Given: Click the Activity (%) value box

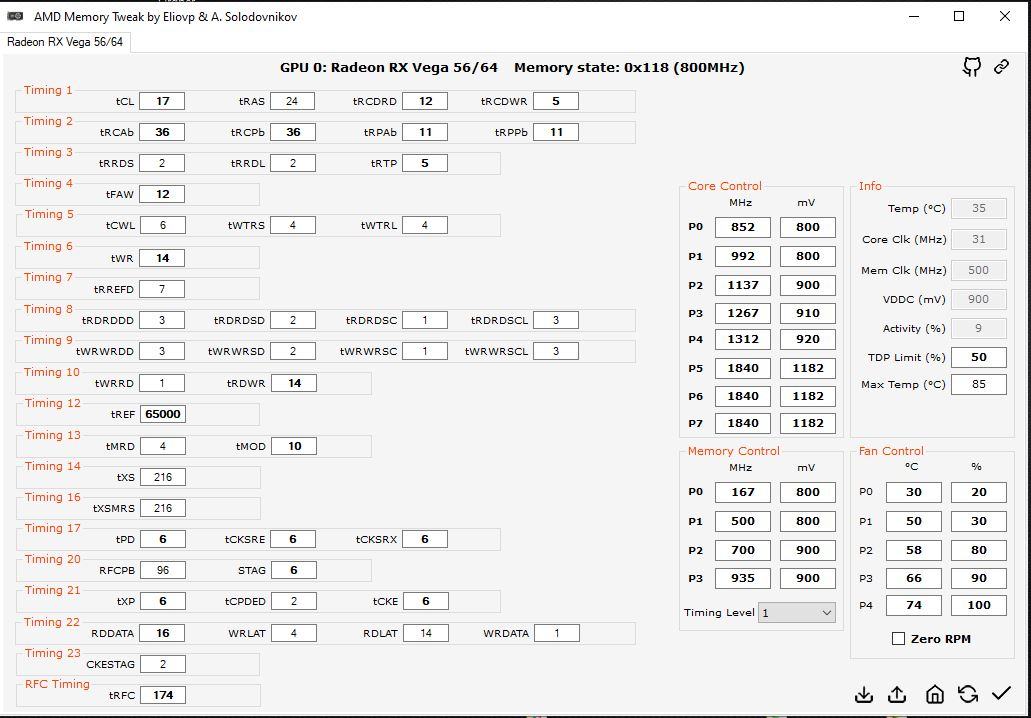Looking at the screenshot, I should [x=978, y=328].
